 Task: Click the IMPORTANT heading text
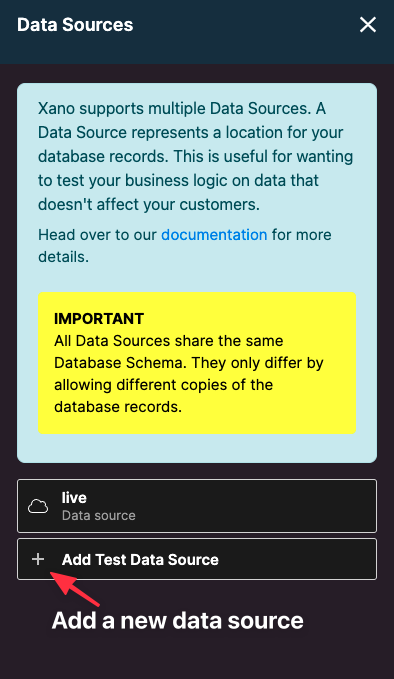click(99, 319)
